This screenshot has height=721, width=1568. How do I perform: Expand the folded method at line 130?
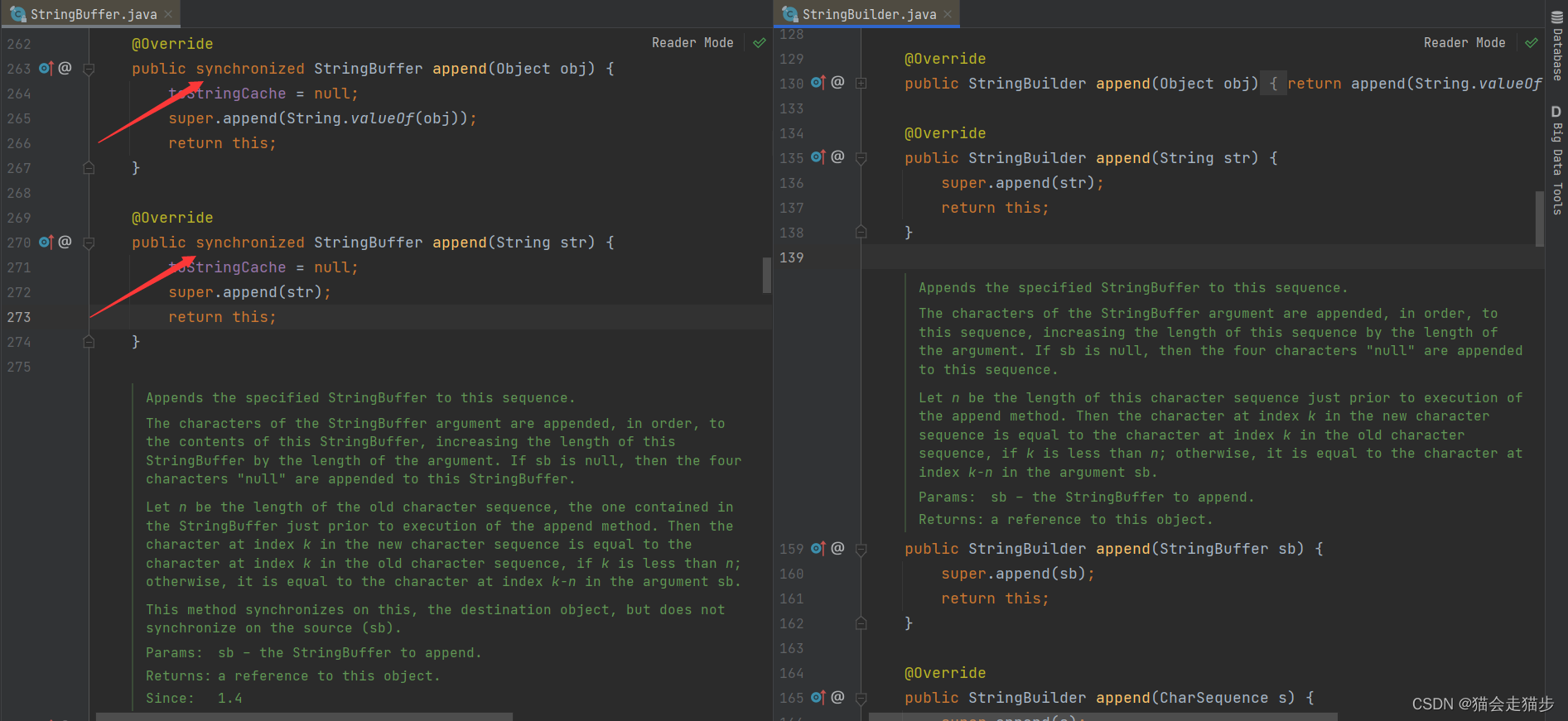pos(861,84)
